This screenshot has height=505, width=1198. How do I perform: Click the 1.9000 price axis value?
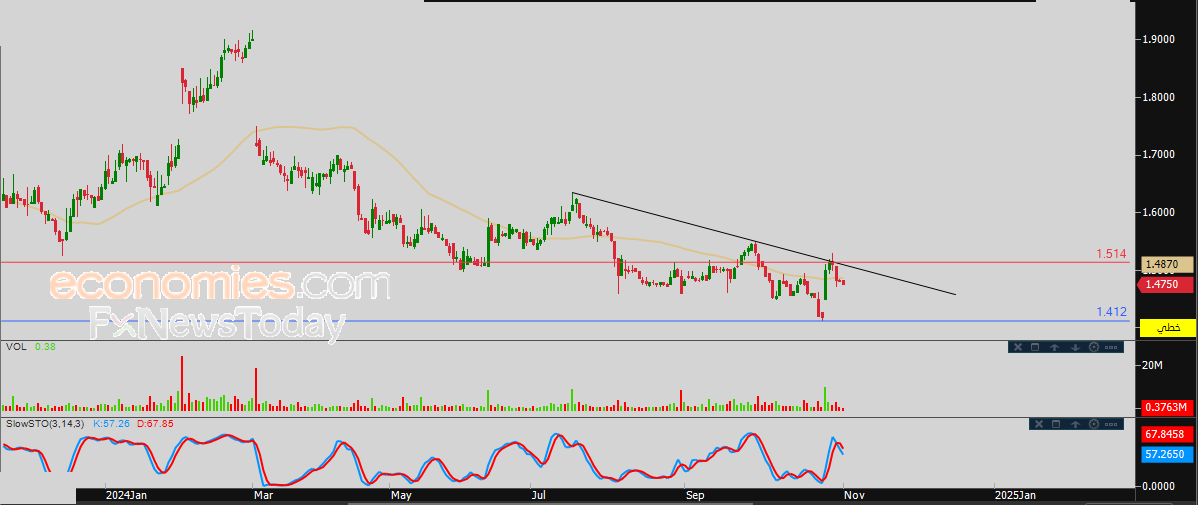1158,40
